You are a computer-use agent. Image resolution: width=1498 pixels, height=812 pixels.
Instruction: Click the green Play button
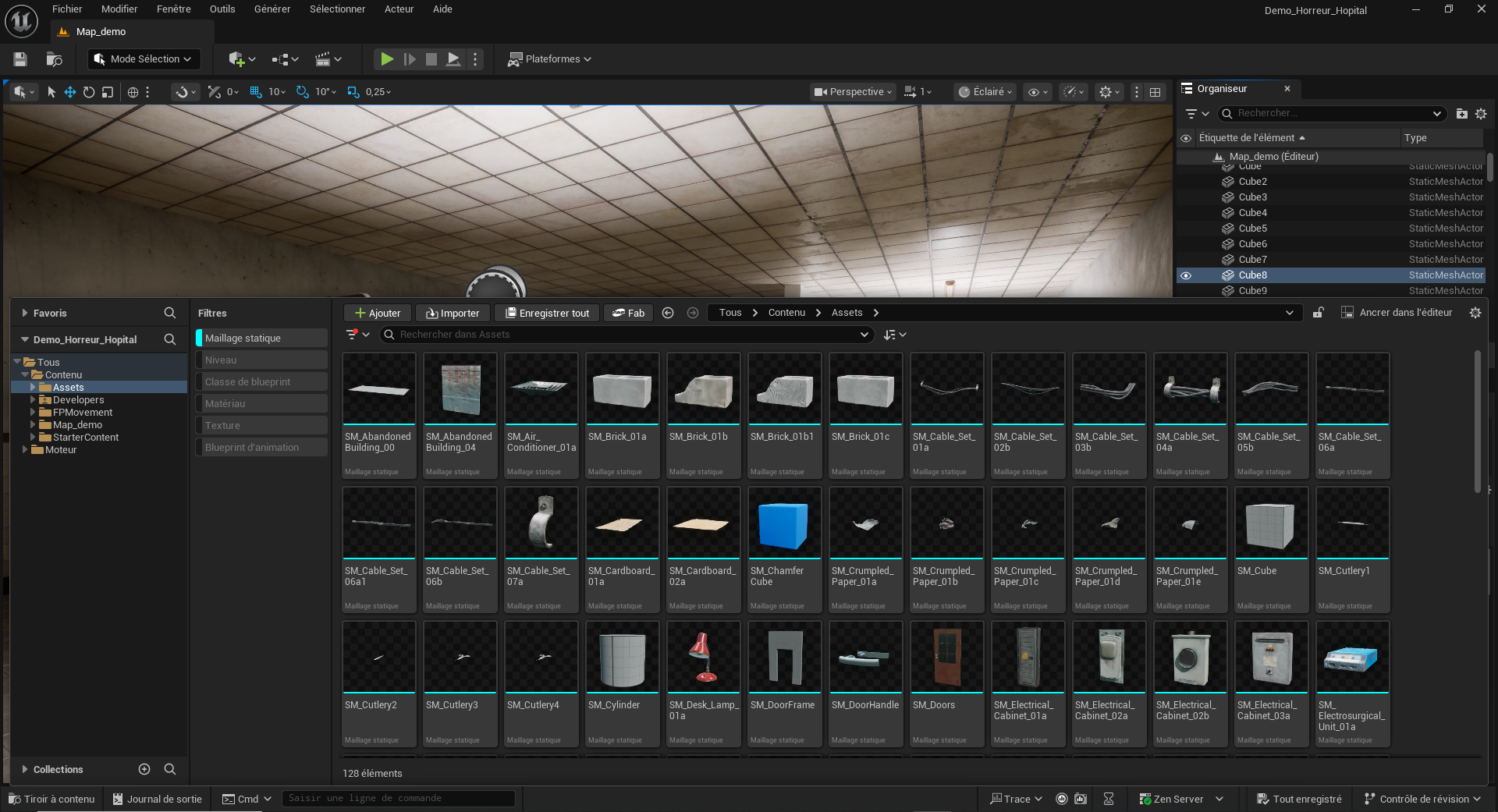pyautogui.click(x=386, y=59)
